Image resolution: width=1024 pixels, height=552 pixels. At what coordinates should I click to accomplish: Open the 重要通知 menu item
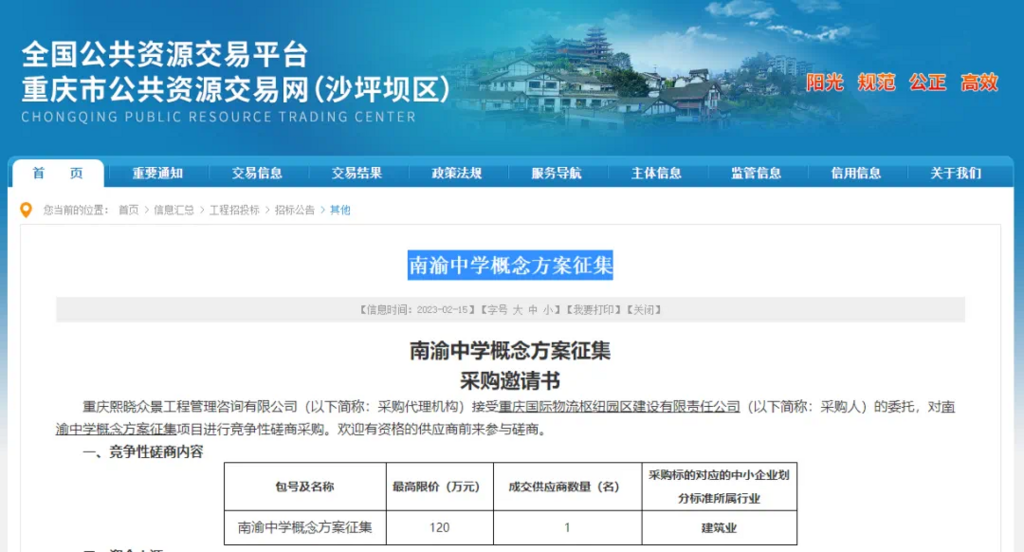tap(158, 173)
